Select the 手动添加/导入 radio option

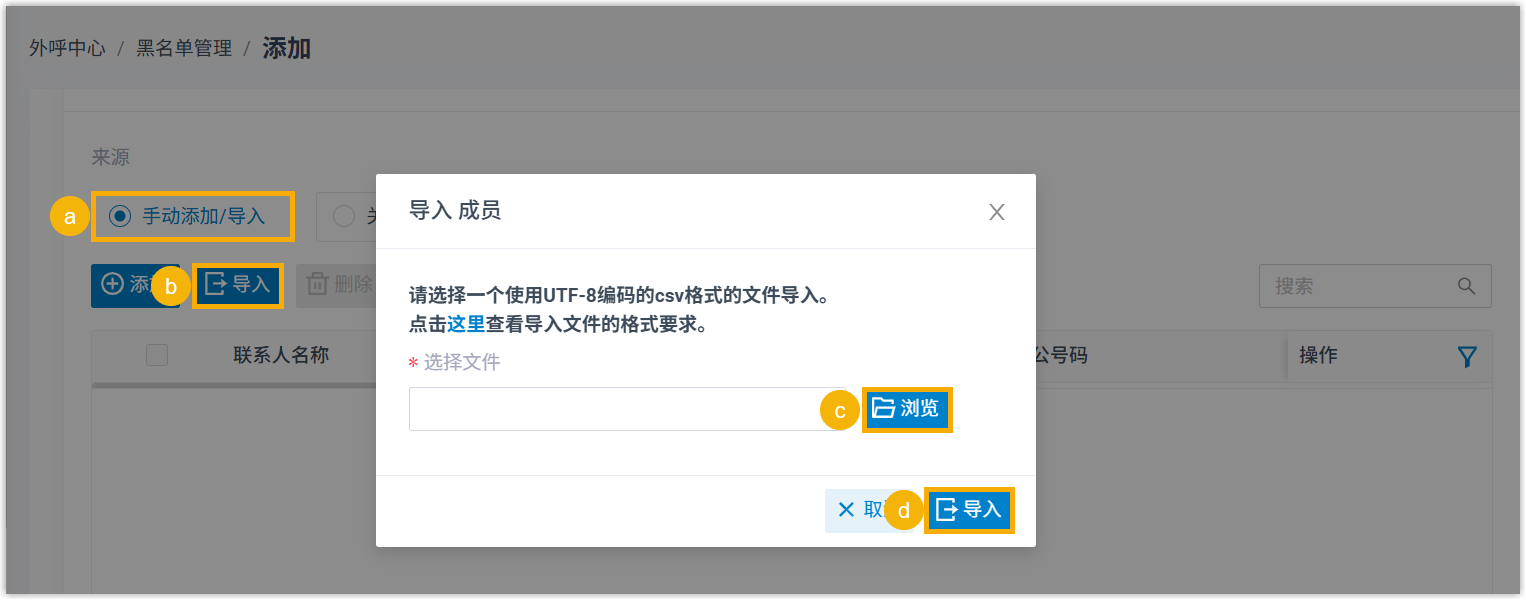[121, 216]
